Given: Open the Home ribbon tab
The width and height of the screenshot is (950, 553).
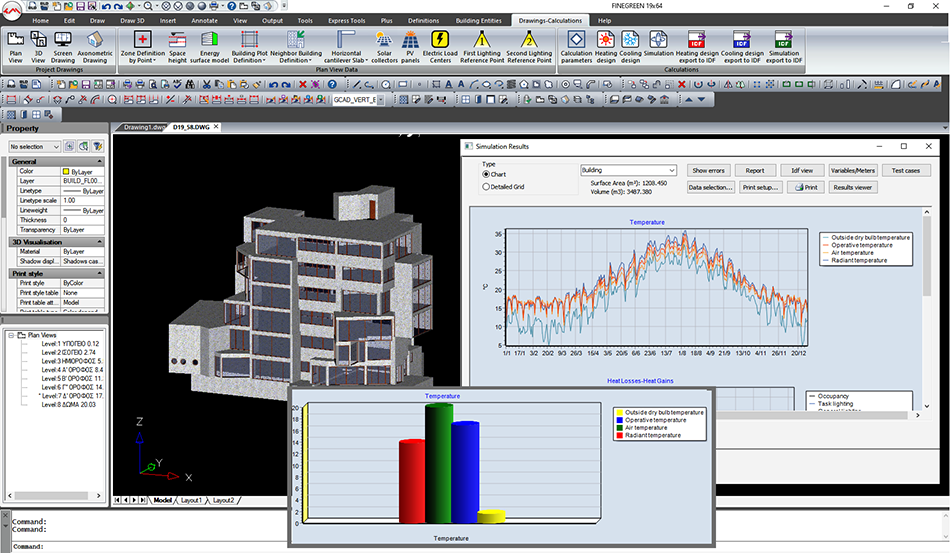Looking at the screenshot, I should (x=41, y=21).
